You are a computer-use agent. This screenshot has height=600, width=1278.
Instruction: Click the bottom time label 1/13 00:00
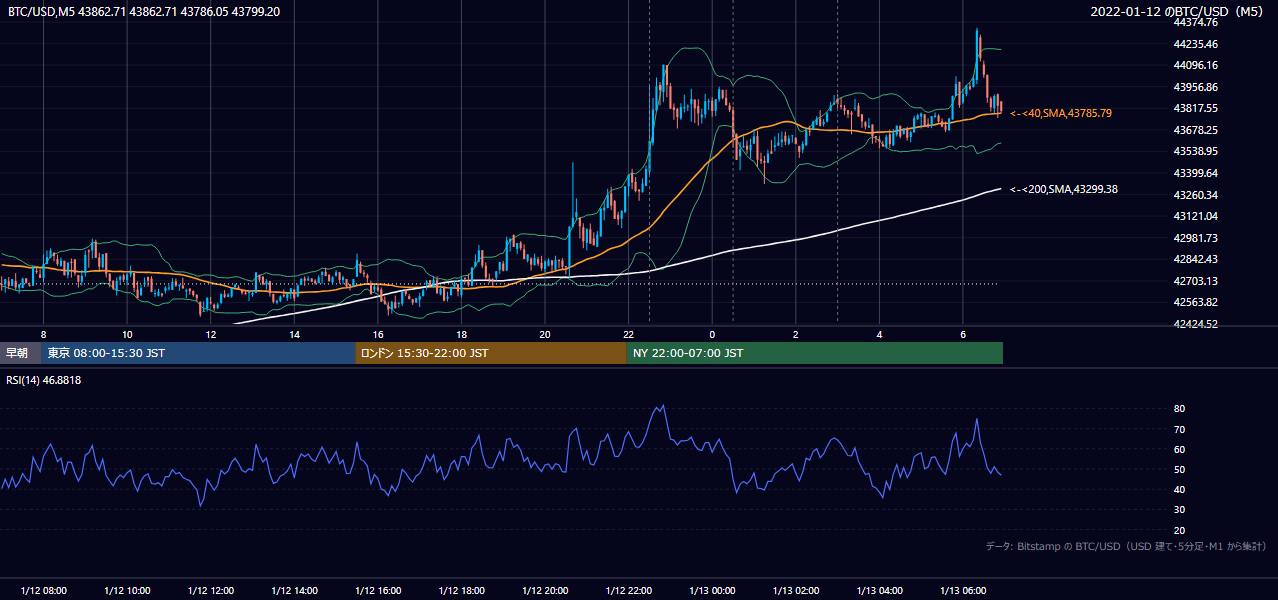712,590
